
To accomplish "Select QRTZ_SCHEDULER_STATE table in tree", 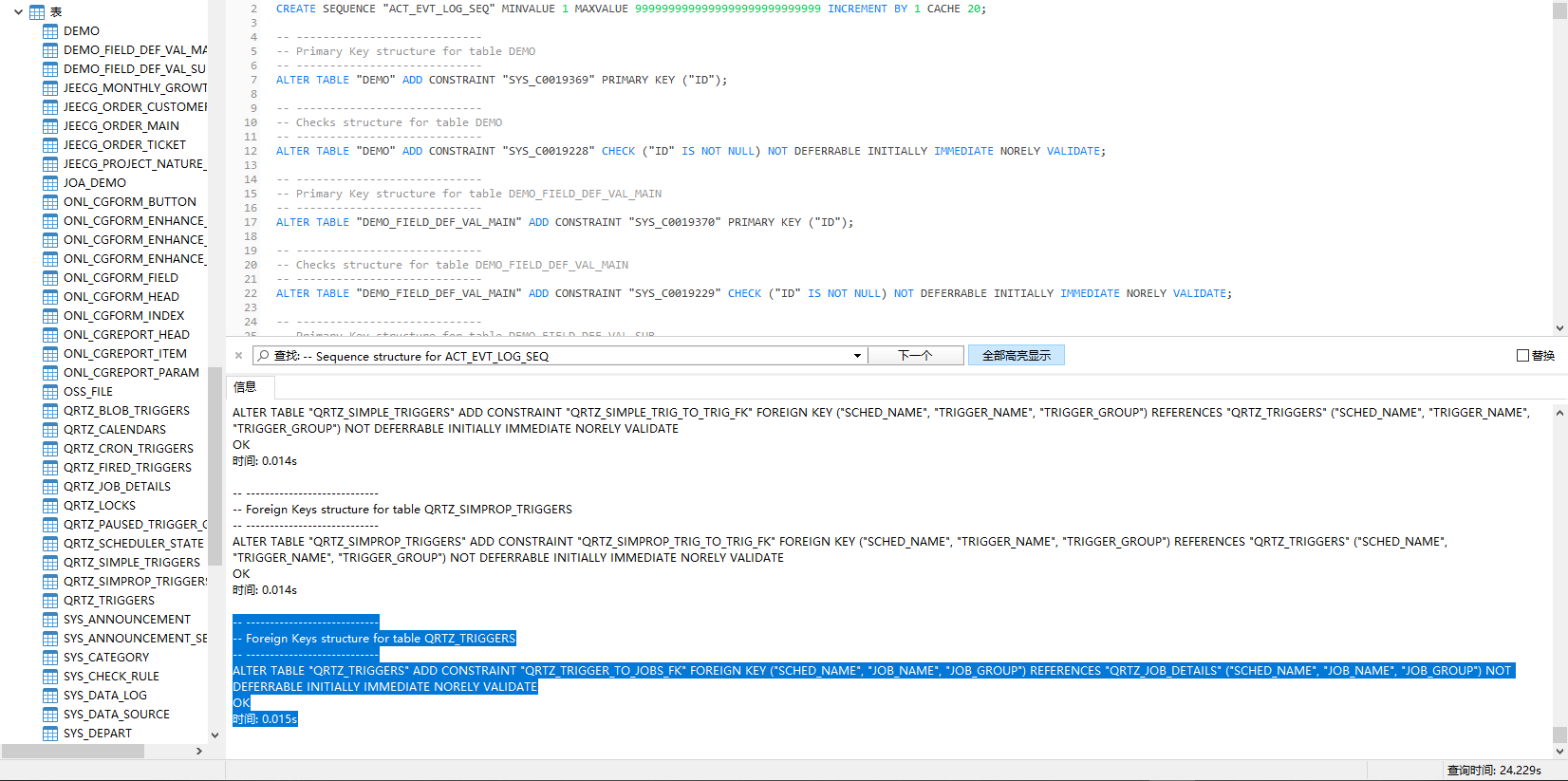I will pyautogui.click(x=134, y=544).
